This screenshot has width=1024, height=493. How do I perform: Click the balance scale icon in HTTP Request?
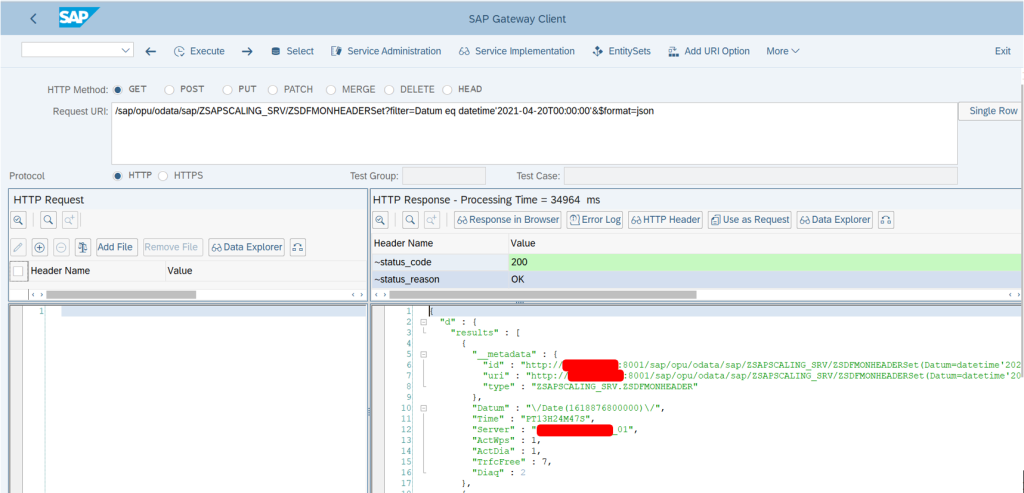pos(82,247)
